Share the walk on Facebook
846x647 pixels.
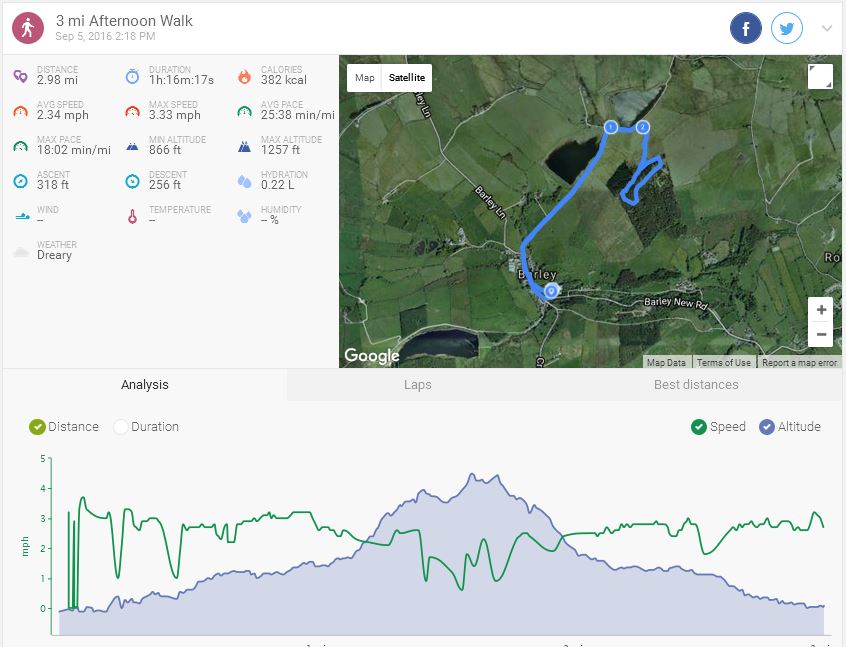[746, 29]
